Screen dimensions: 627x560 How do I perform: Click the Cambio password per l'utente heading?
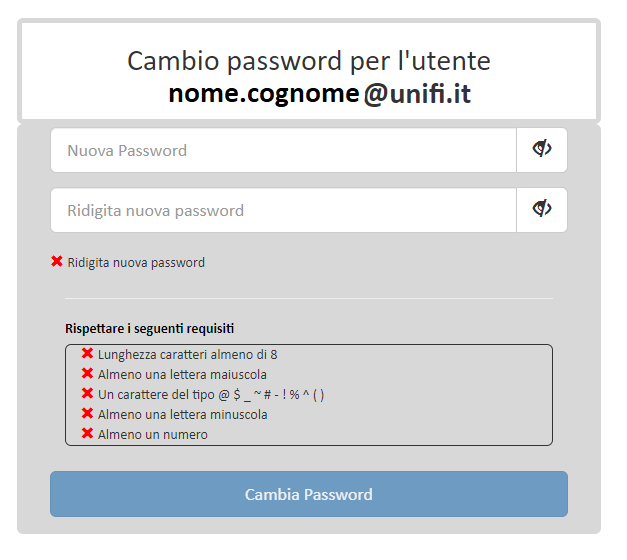pos(309,61)
